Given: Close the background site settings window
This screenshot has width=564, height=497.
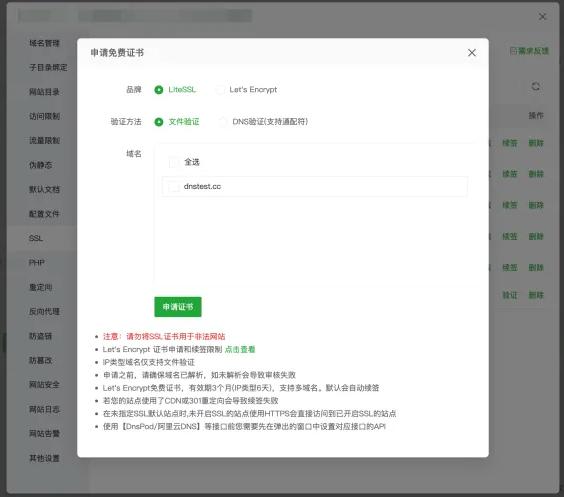Looking at the screenshot, I should pos(542,16).
